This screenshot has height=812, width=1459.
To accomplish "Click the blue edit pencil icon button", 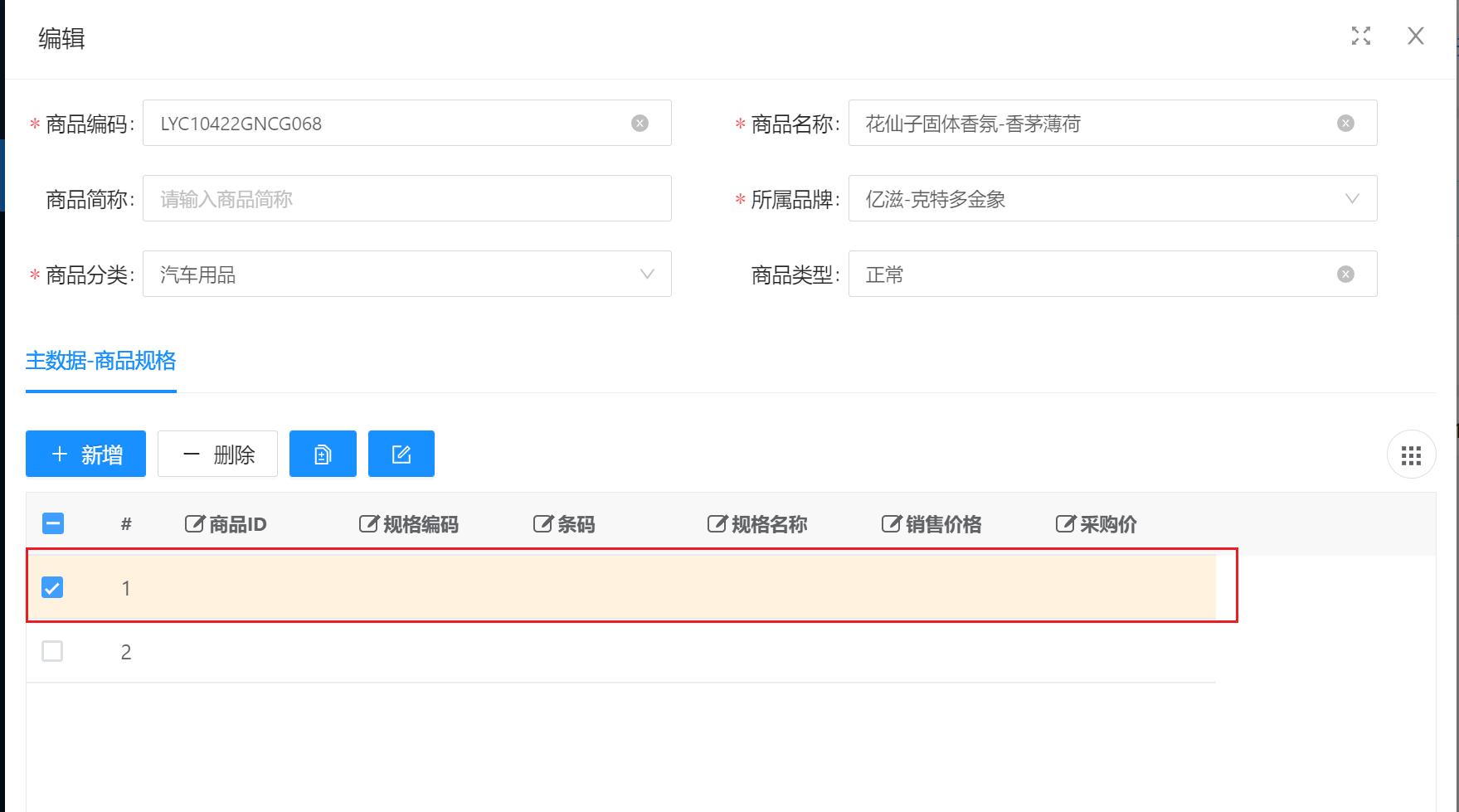I will point(401,454).
